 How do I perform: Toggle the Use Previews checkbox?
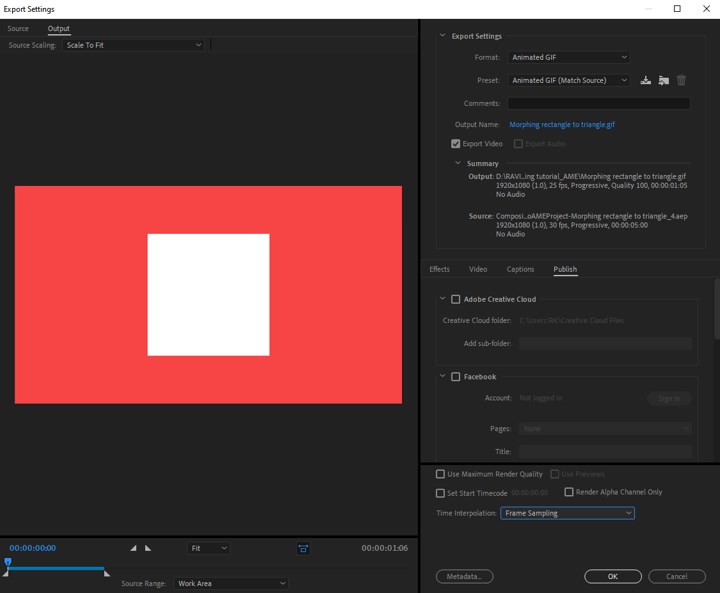point(555,474)
